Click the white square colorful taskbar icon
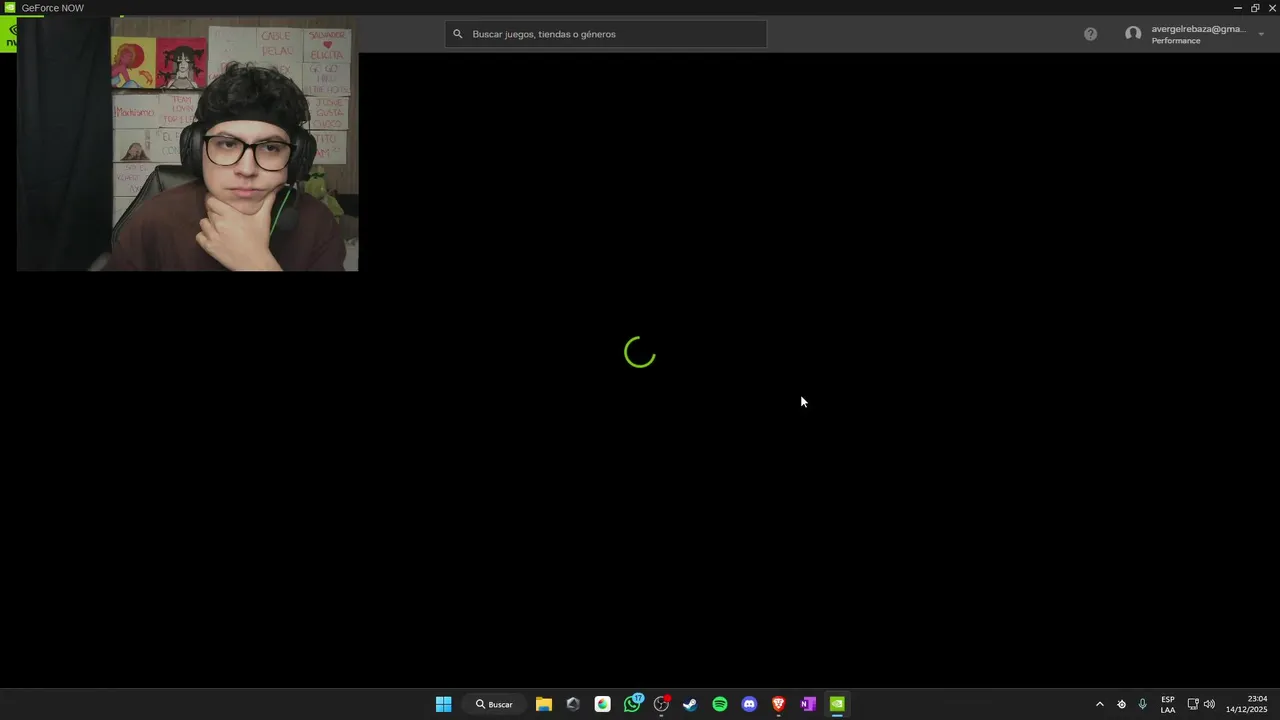Screen dimensions: 1280x720 click(602, 704)
